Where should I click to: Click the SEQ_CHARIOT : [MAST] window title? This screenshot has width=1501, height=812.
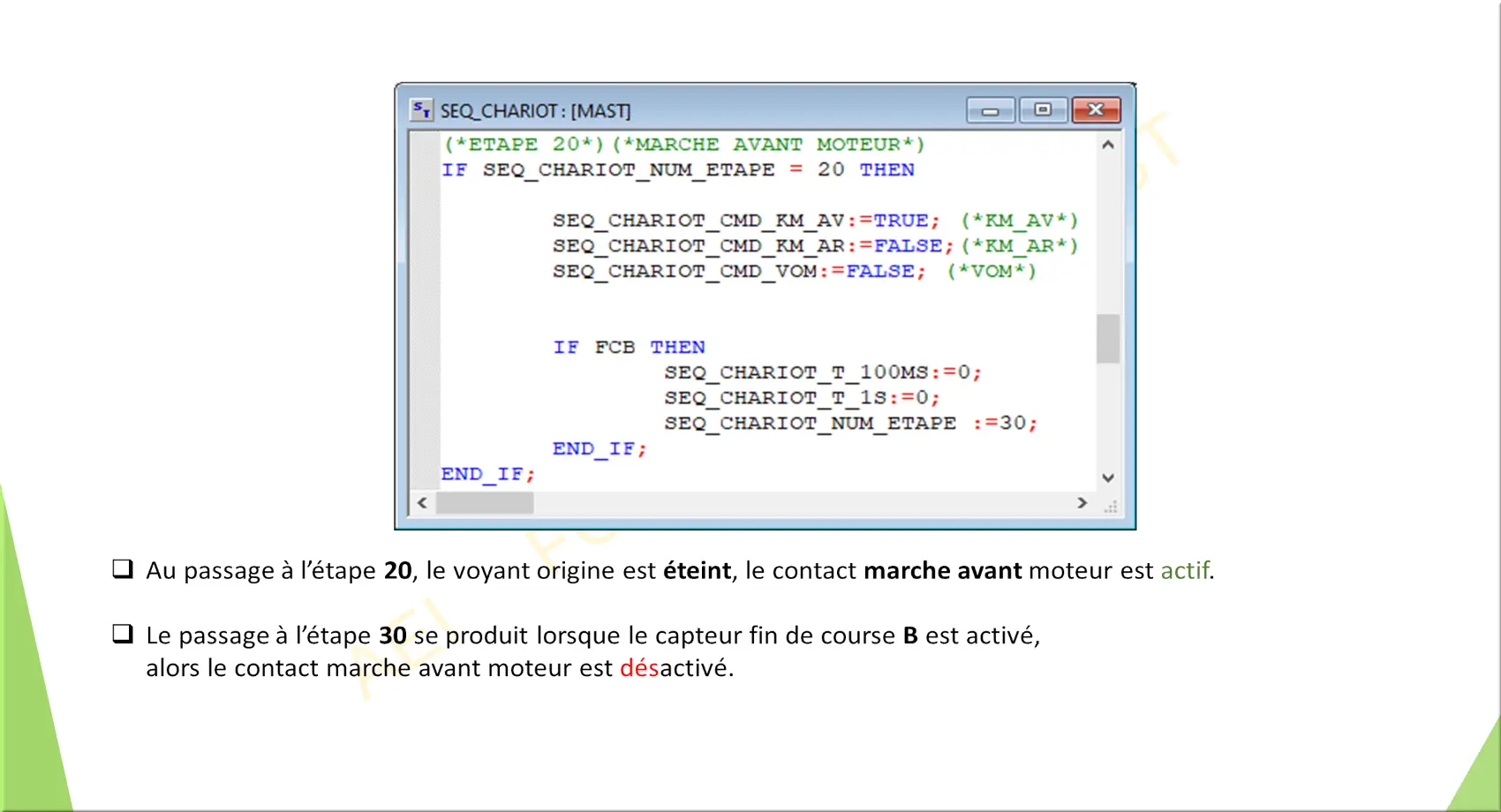click(535, 111)
